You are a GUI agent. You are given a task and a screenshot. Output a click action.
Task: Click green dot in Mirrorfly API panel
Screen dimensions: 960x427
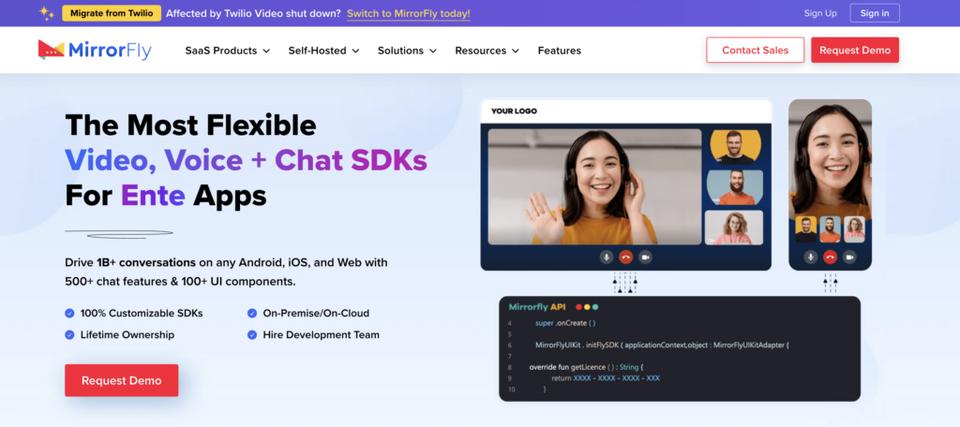click(x=595, y=307)
